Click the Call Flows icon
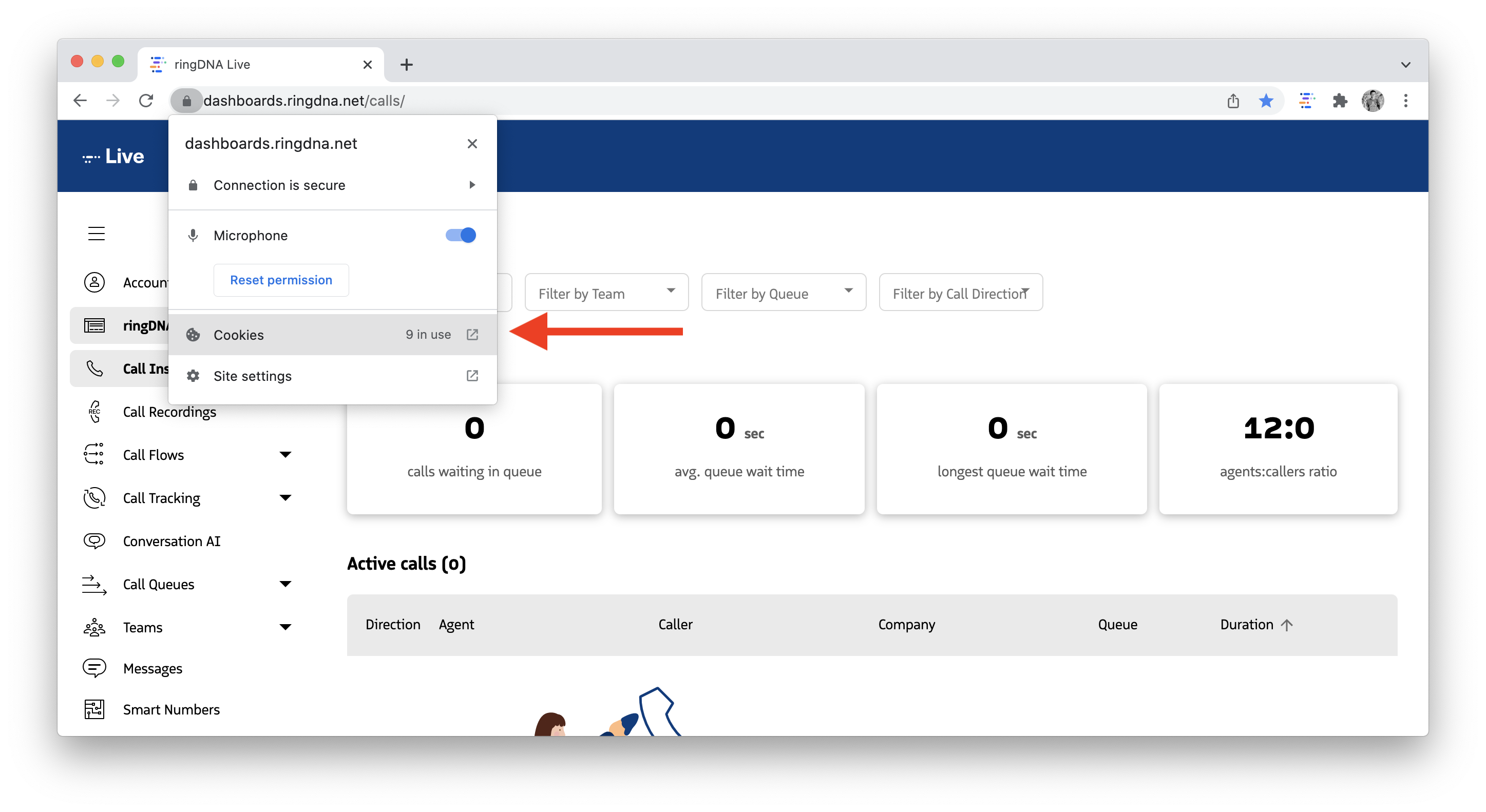The width and height of the screenshot is (1486, 812). click(x=94, y=454)
